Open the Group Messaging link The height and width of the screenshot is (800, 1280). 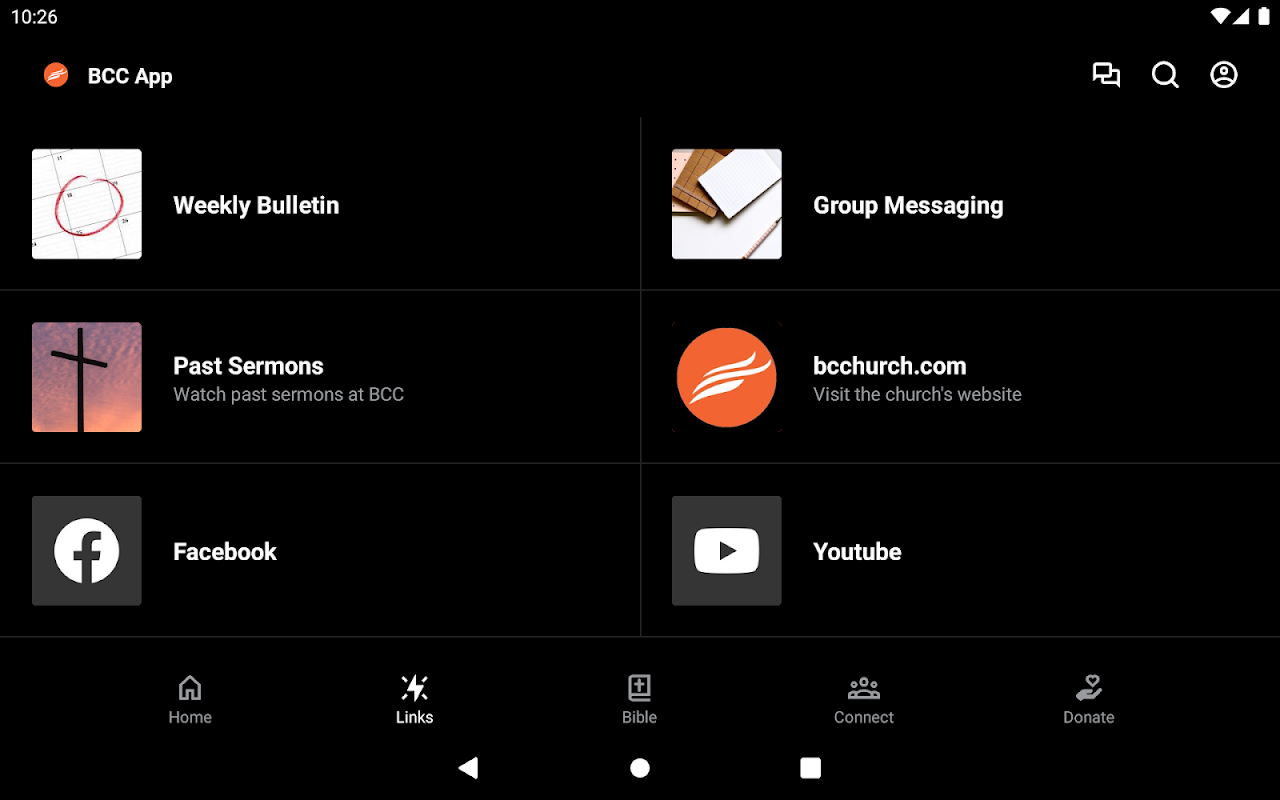(x=908, y=205)
